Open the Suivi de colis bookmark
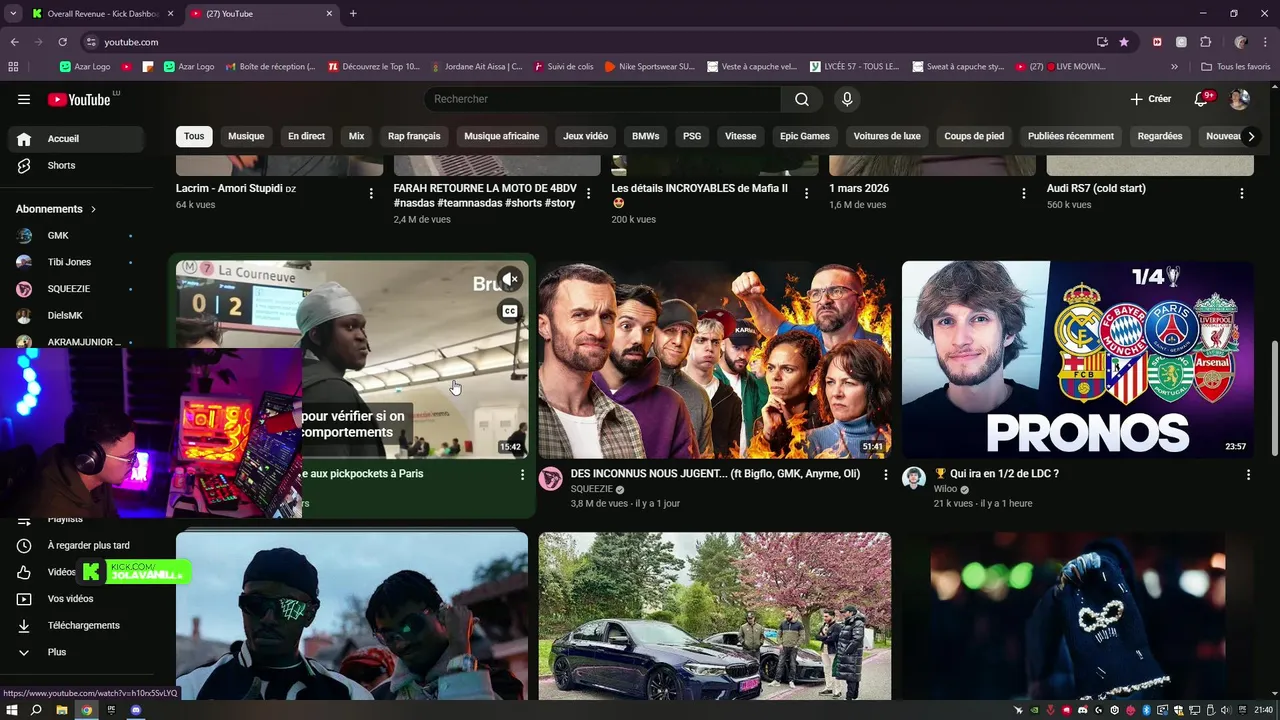Image resolution: width=1280 pixels, height=720 pixels. tap(564, 67)
